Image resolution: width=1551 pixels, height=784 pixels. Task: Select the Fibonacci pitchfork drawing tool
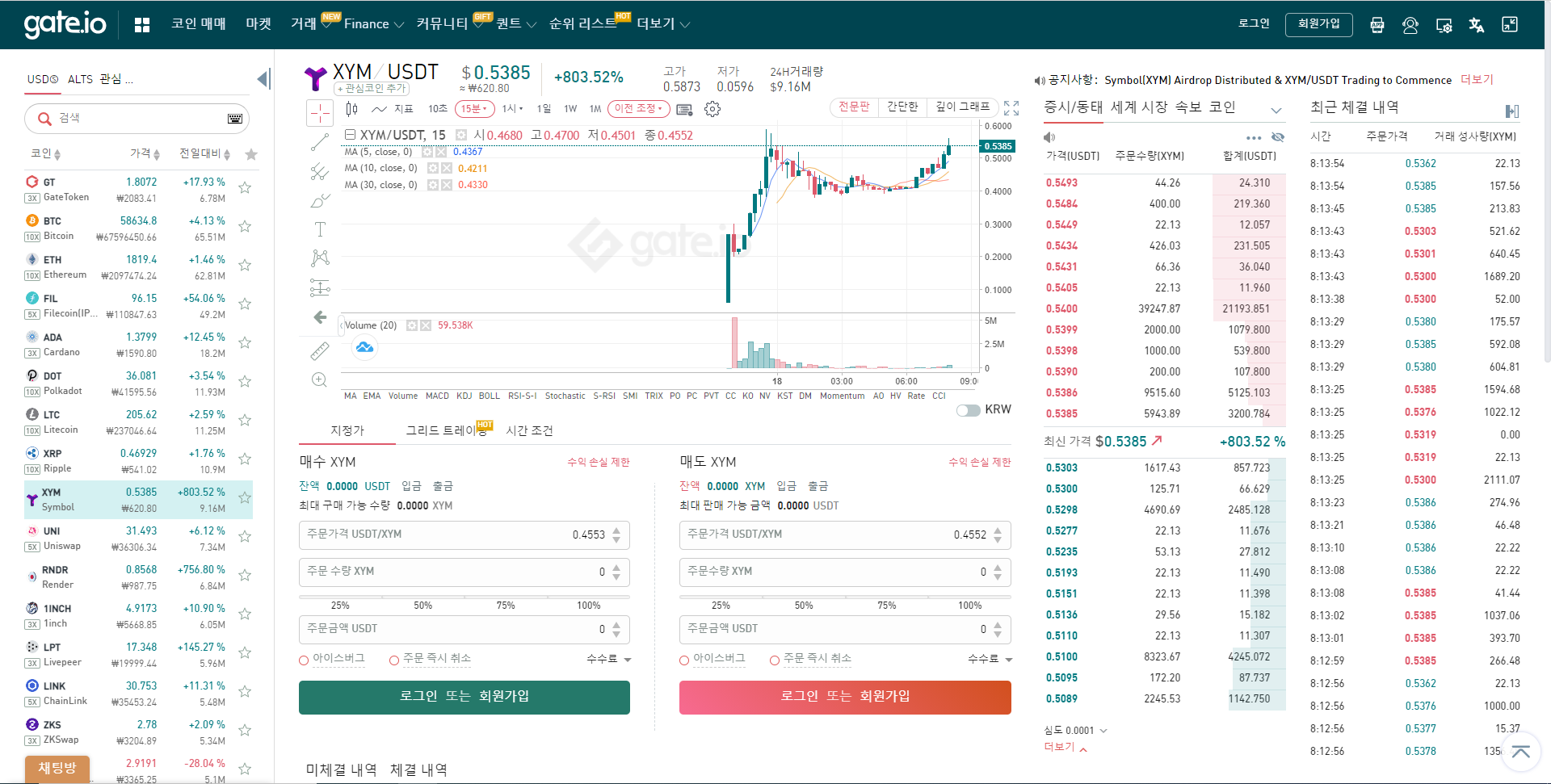pos(320,171)
